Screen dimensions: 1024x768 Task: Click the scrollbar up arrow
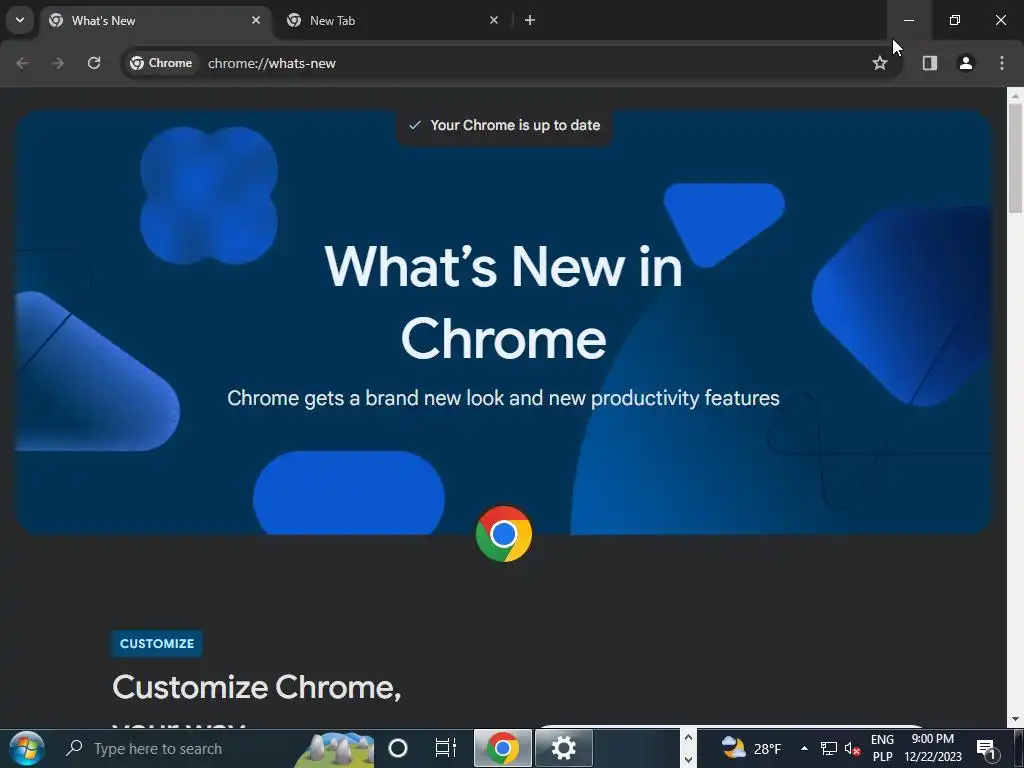(1015, 96)
